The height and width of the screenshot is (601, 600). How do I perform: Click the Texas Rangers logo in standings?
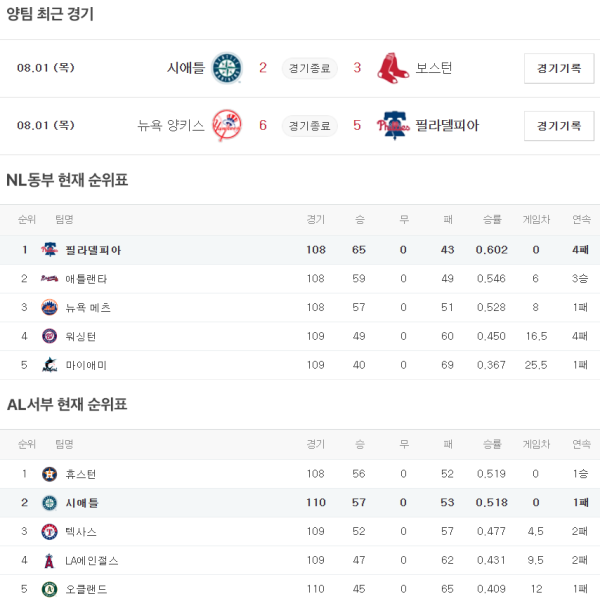(x=49, y=531)
